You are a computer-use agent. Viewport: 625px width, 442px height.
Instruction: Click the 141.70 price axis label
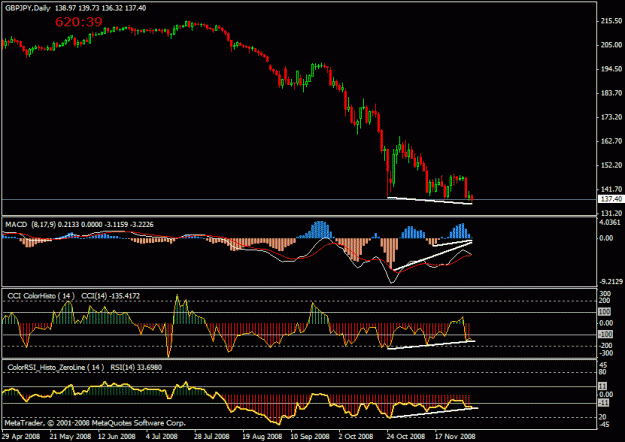point(611,189)
